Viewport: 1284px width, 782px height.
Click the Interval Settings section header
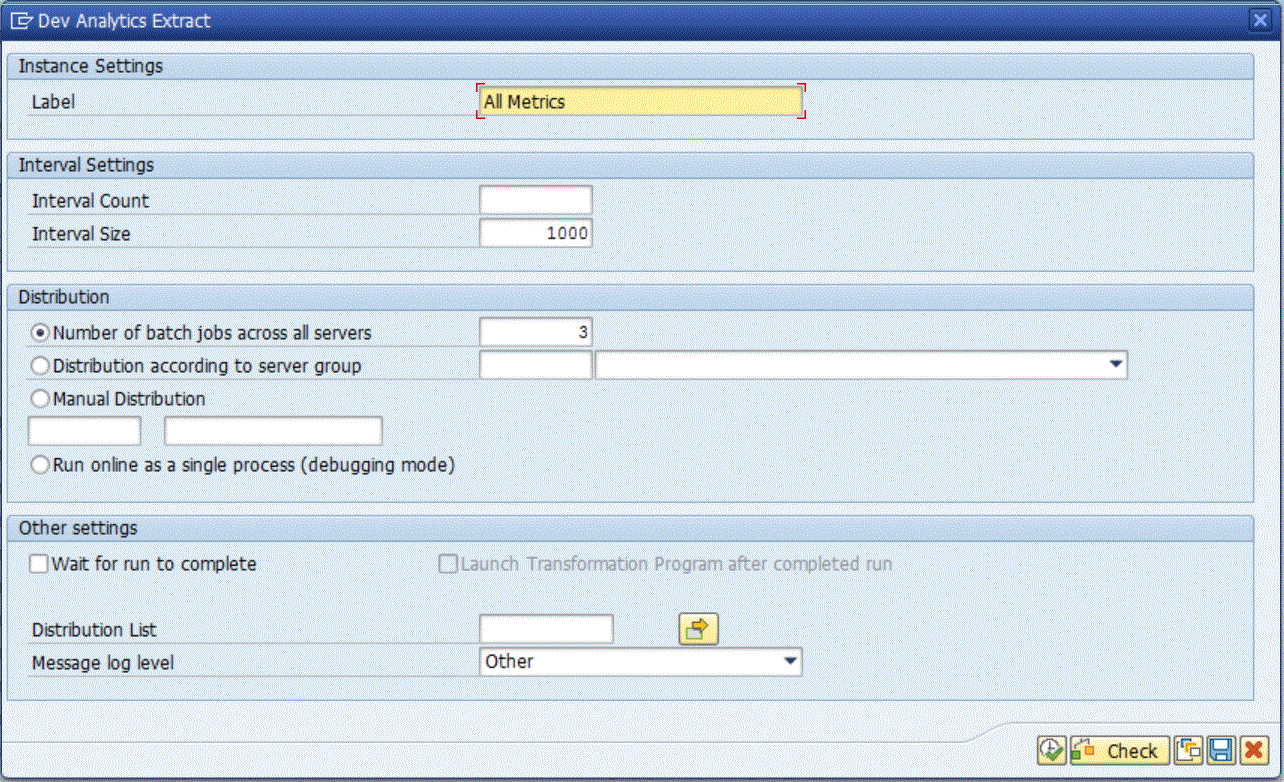coord(630,165)
